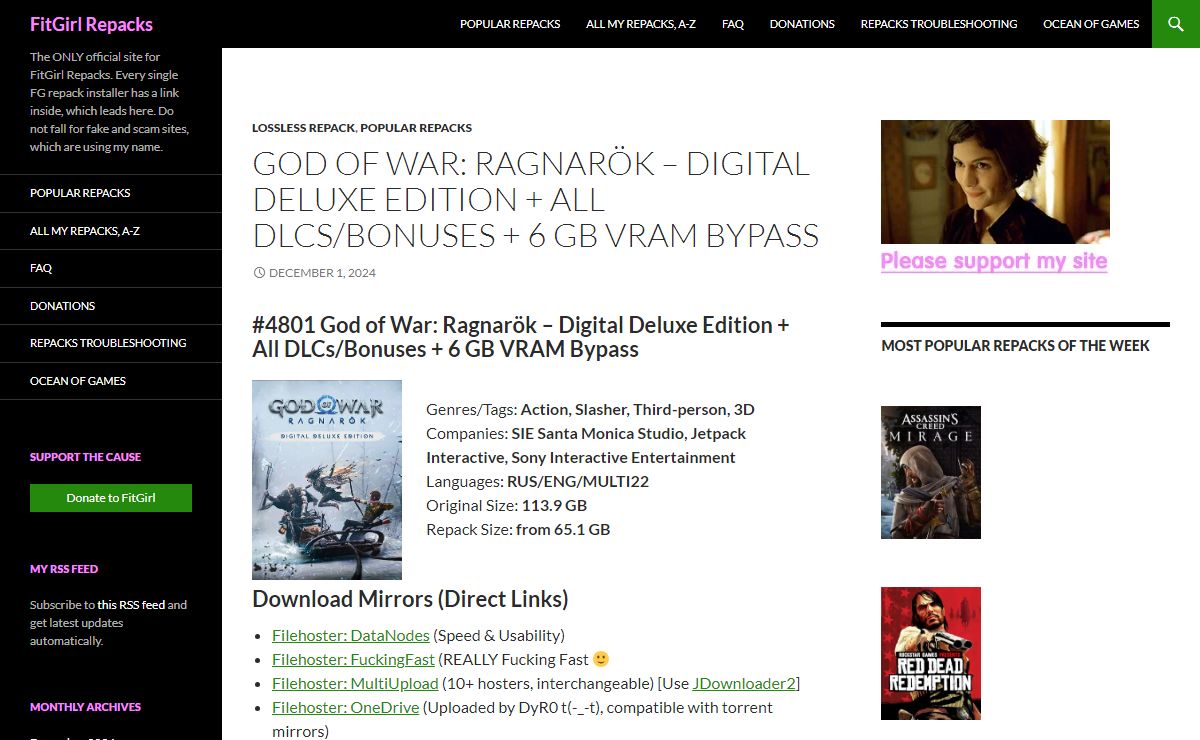
Task: Open the 'this RSS feed' link
Action: click(131, 605)
